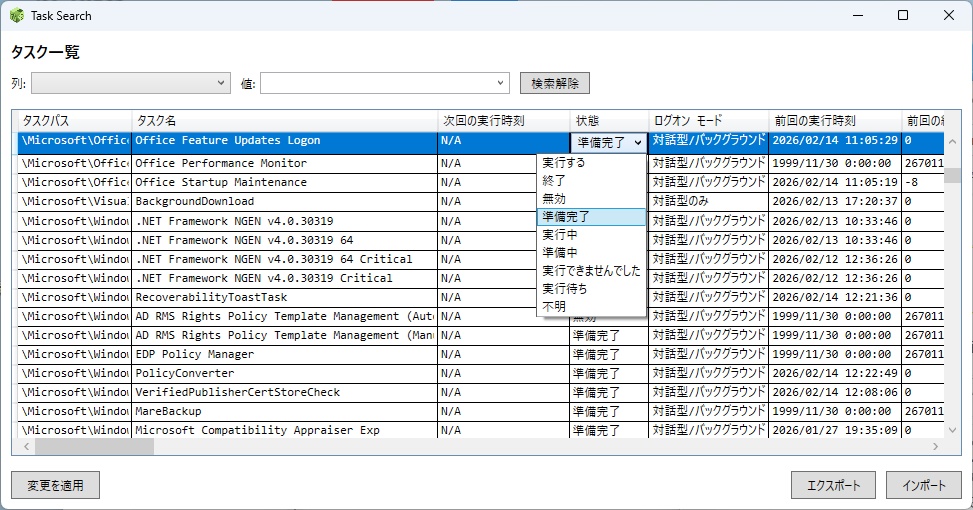Choose 不明 from the status dropdown list

[x=591, y=306]
